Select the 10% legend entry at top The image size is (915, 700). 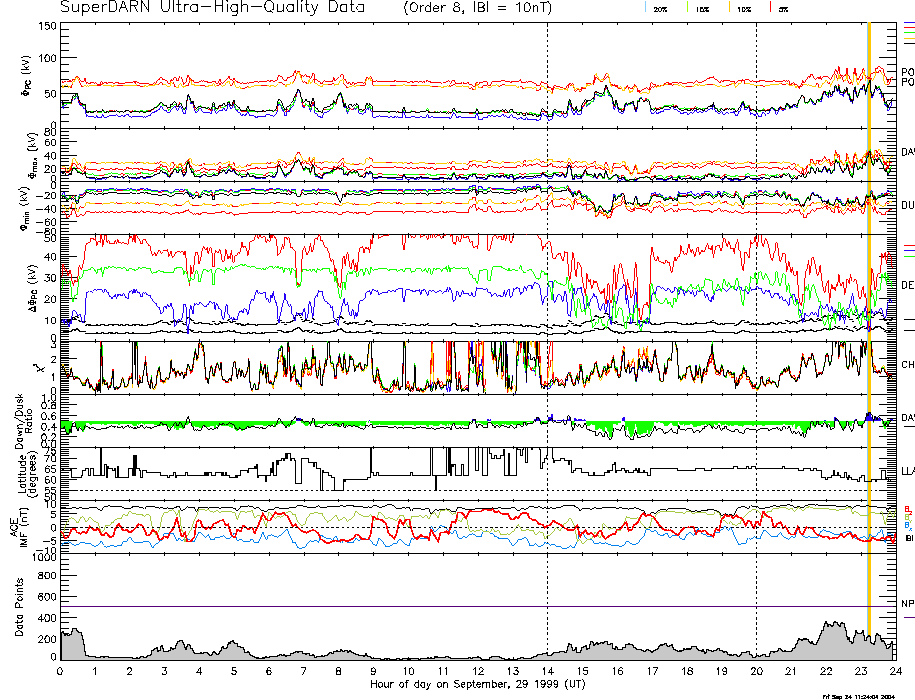743,8
